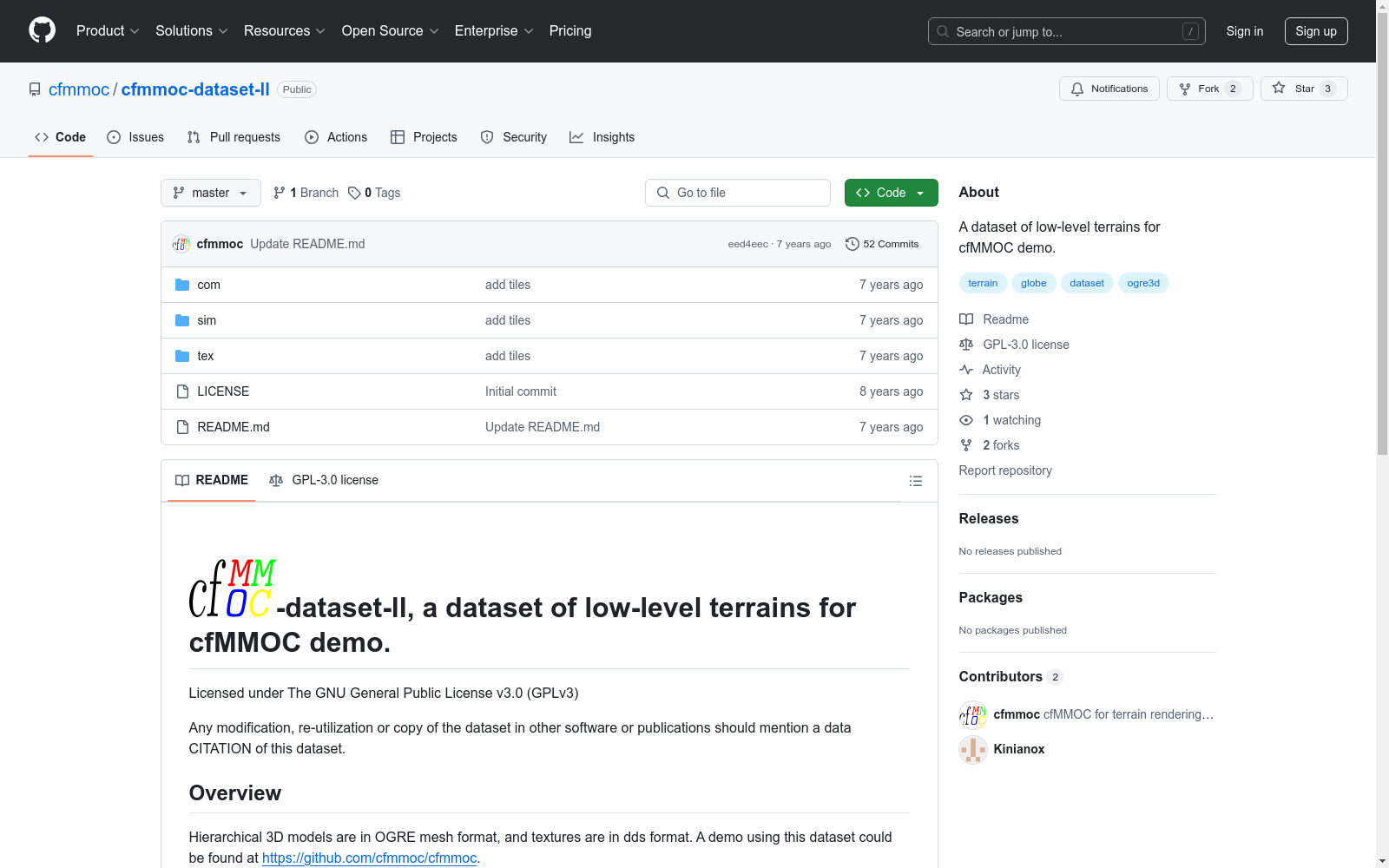This screenshot has height=868, width=1389.
Task: Open the master branch selector
Action: pos(211,193)
